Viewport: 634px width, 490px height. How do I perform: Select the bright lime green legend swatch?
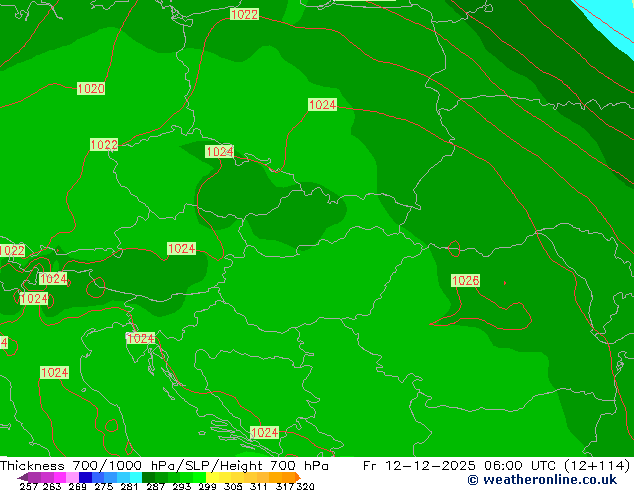[199, 477]
